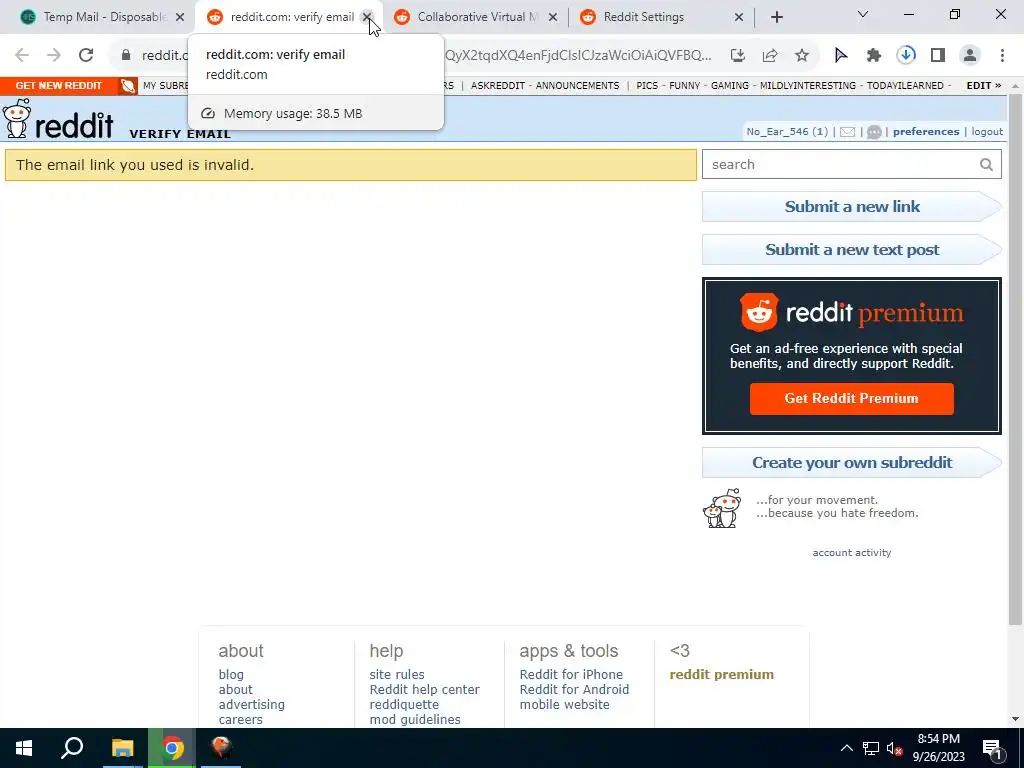The height and width of the screenshot is (768, 1024).
Task: Open the taskbar notification center icon
Action: (992, 748)
